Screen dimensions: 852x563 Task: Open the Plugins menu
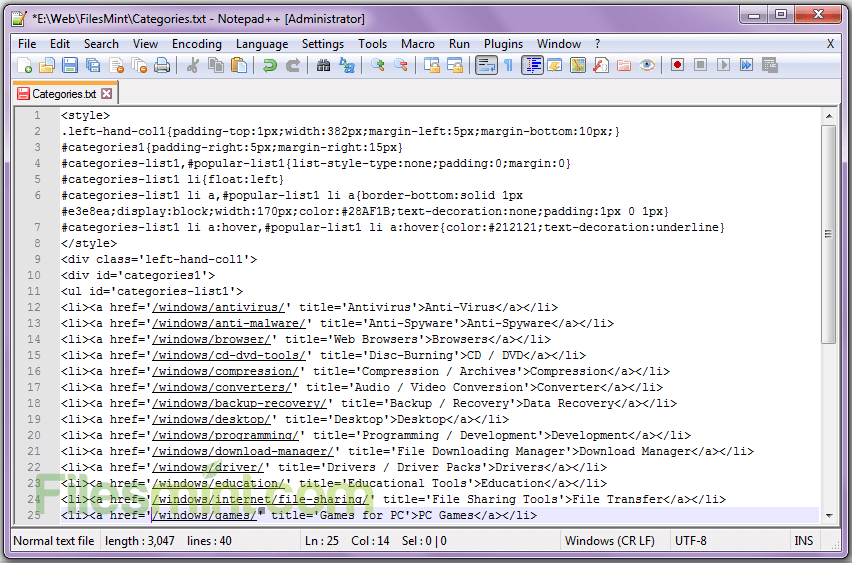(x=503, y=44)
